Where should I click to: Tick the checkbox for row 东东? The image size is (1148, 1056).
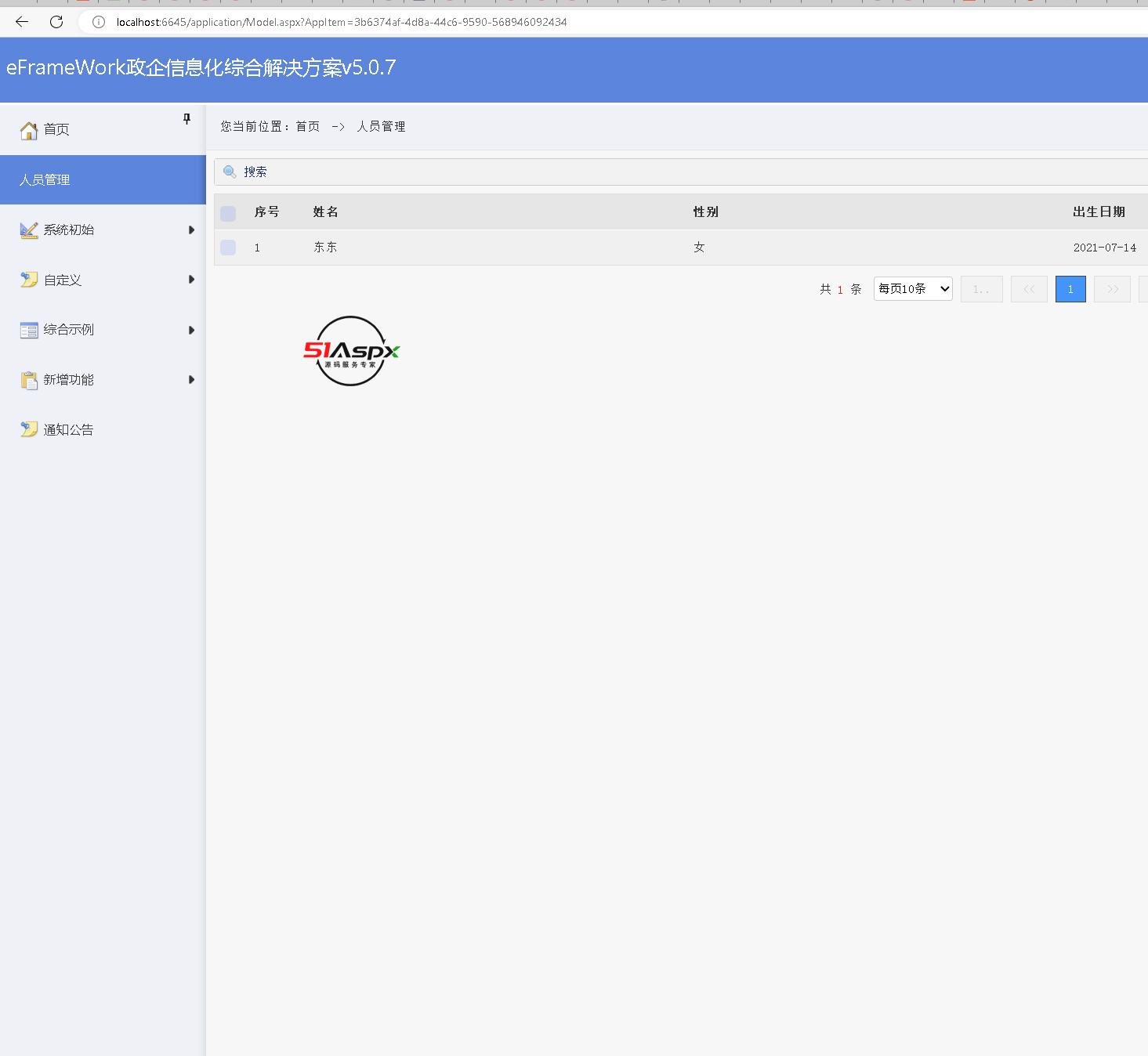pos(228,248)
